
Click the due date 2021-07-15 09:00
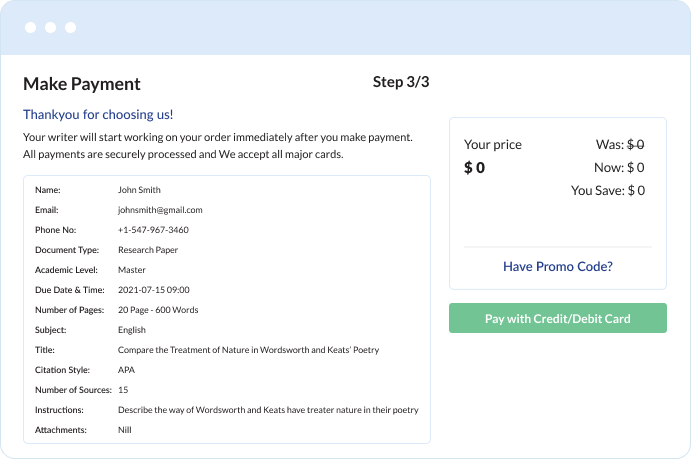153,290
